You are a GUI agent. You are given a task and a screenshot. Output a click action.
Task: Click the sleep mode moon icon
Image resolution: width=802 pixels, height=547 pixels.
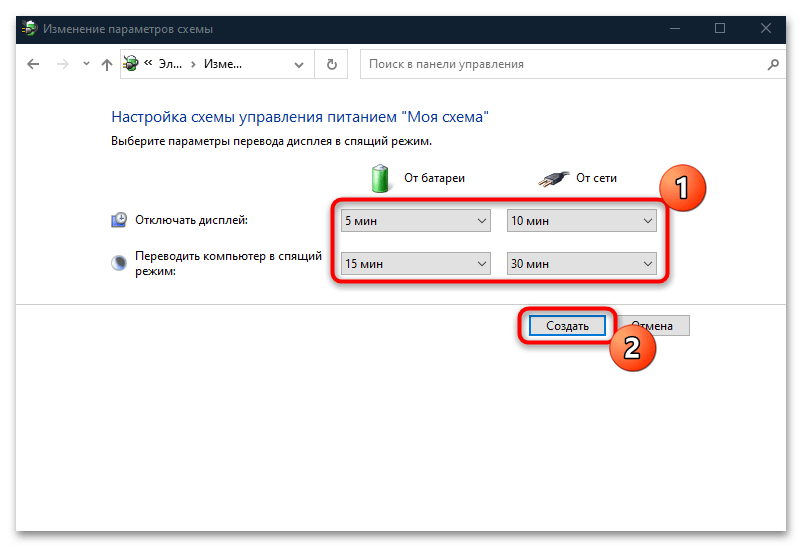120,263
